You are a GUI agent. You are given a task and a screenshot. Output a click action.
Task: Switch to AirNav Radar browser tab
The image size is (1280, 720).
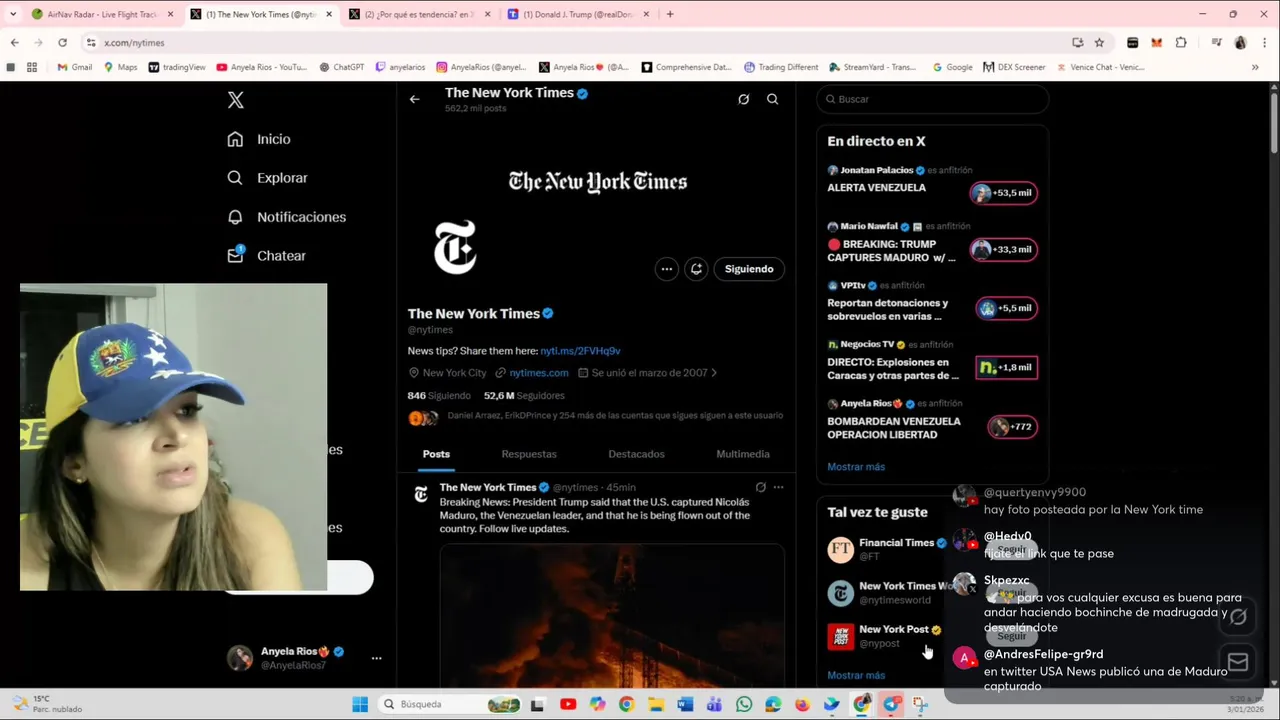point(102,14)
